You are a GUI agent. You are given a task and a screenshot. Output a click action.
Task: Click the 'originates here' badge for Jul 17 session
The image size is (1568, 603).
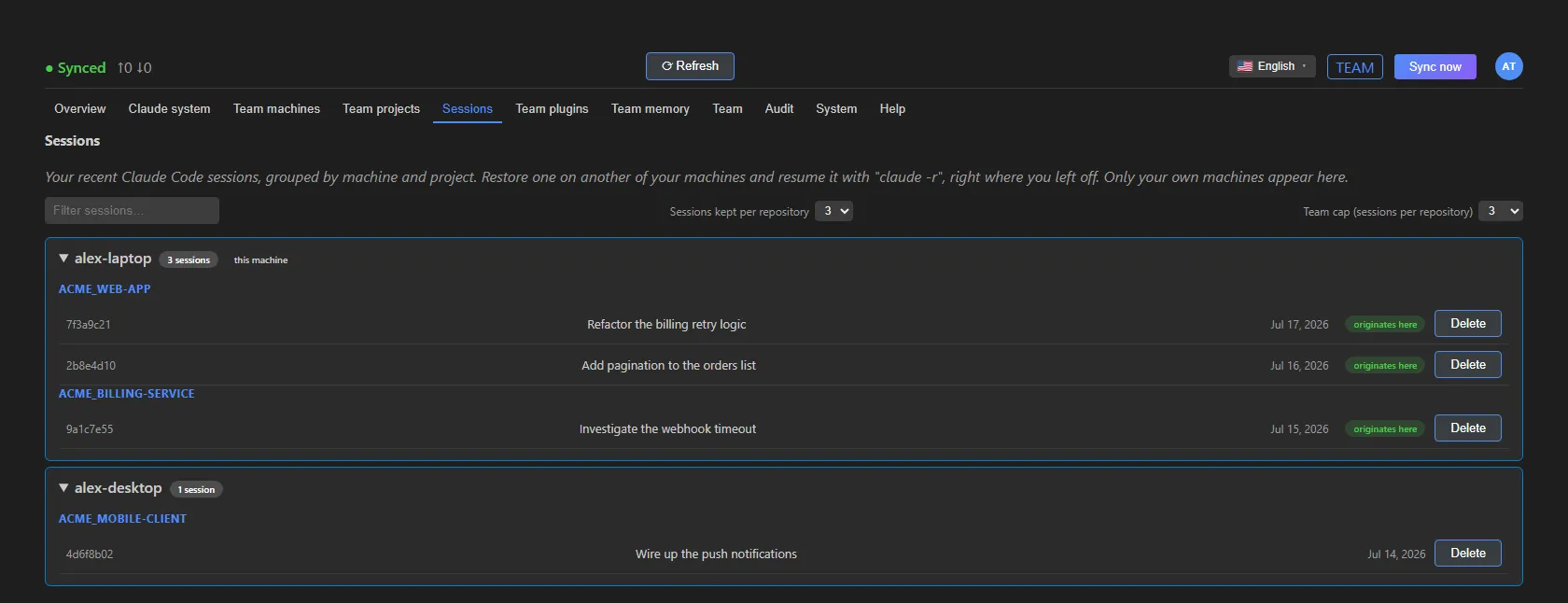click(x=1385, y=325)
